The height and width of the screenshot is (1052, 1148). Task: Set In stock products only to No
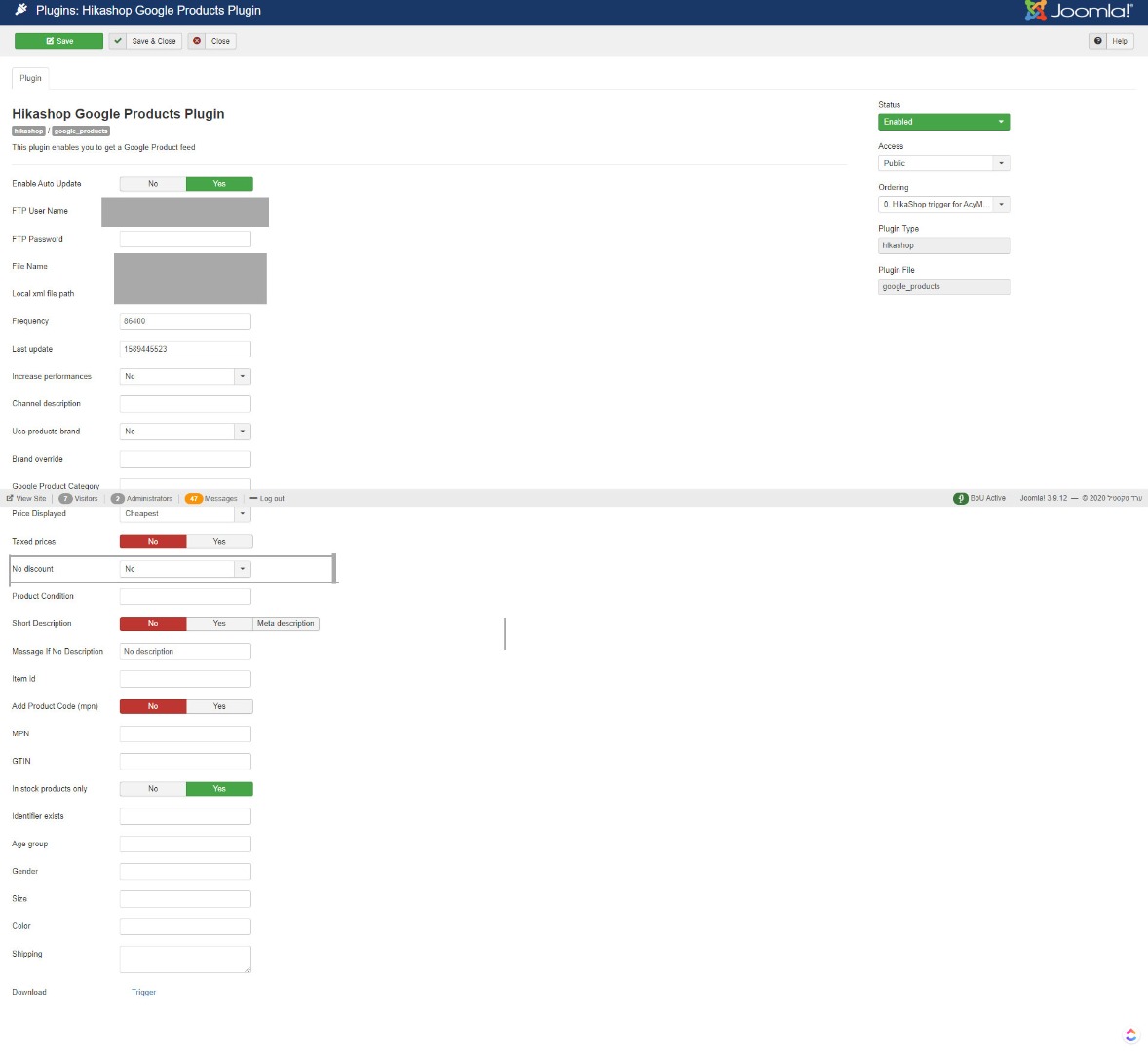(153, 789)
